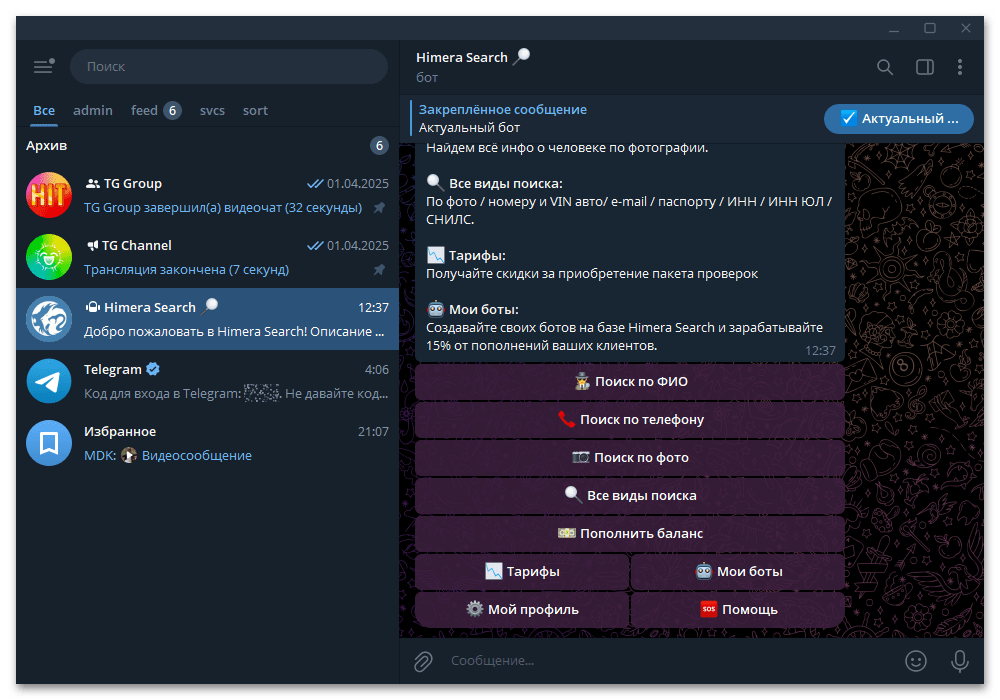Open the Telegram service chat
1000x700 pixels.
207,381
